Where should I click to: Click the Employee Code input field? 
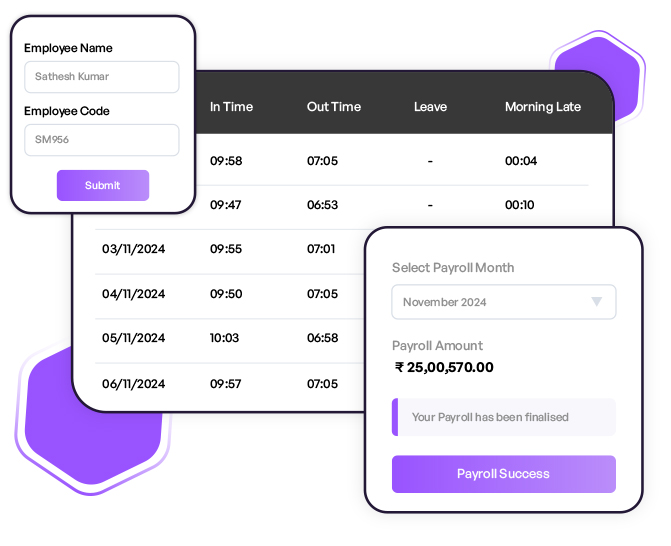(102, 140)
